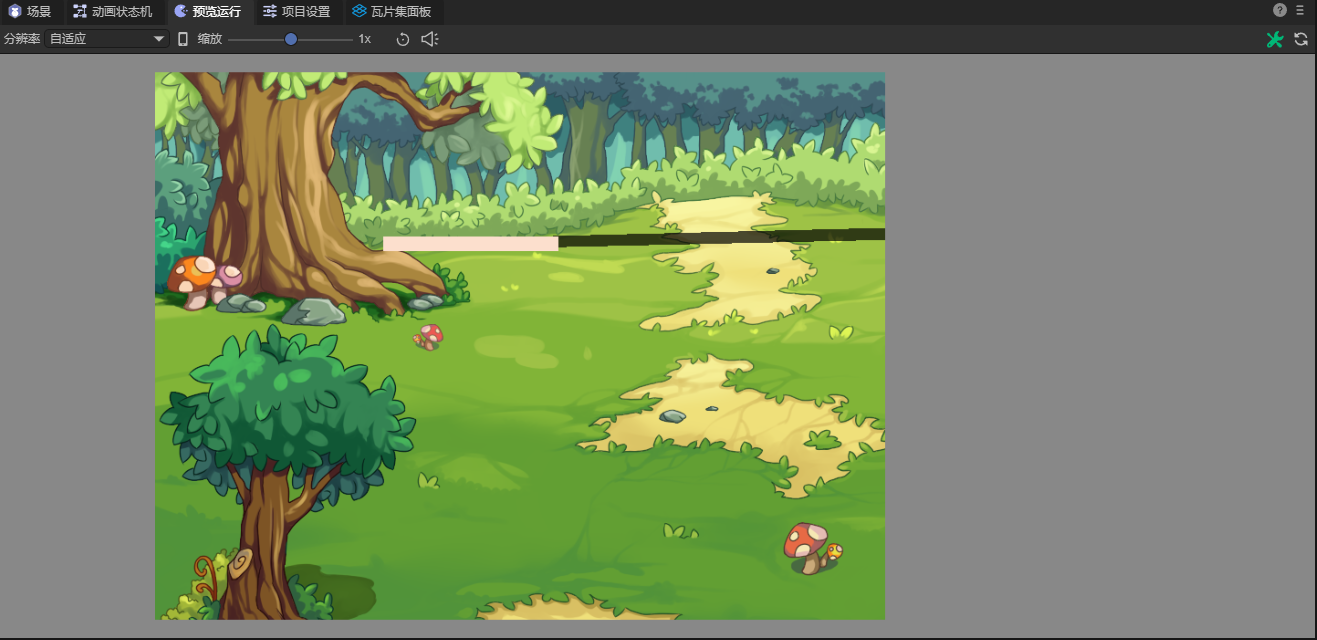1317x640 pixels.
Task: Open the 项目设置 tab
Action: (297, 12)
